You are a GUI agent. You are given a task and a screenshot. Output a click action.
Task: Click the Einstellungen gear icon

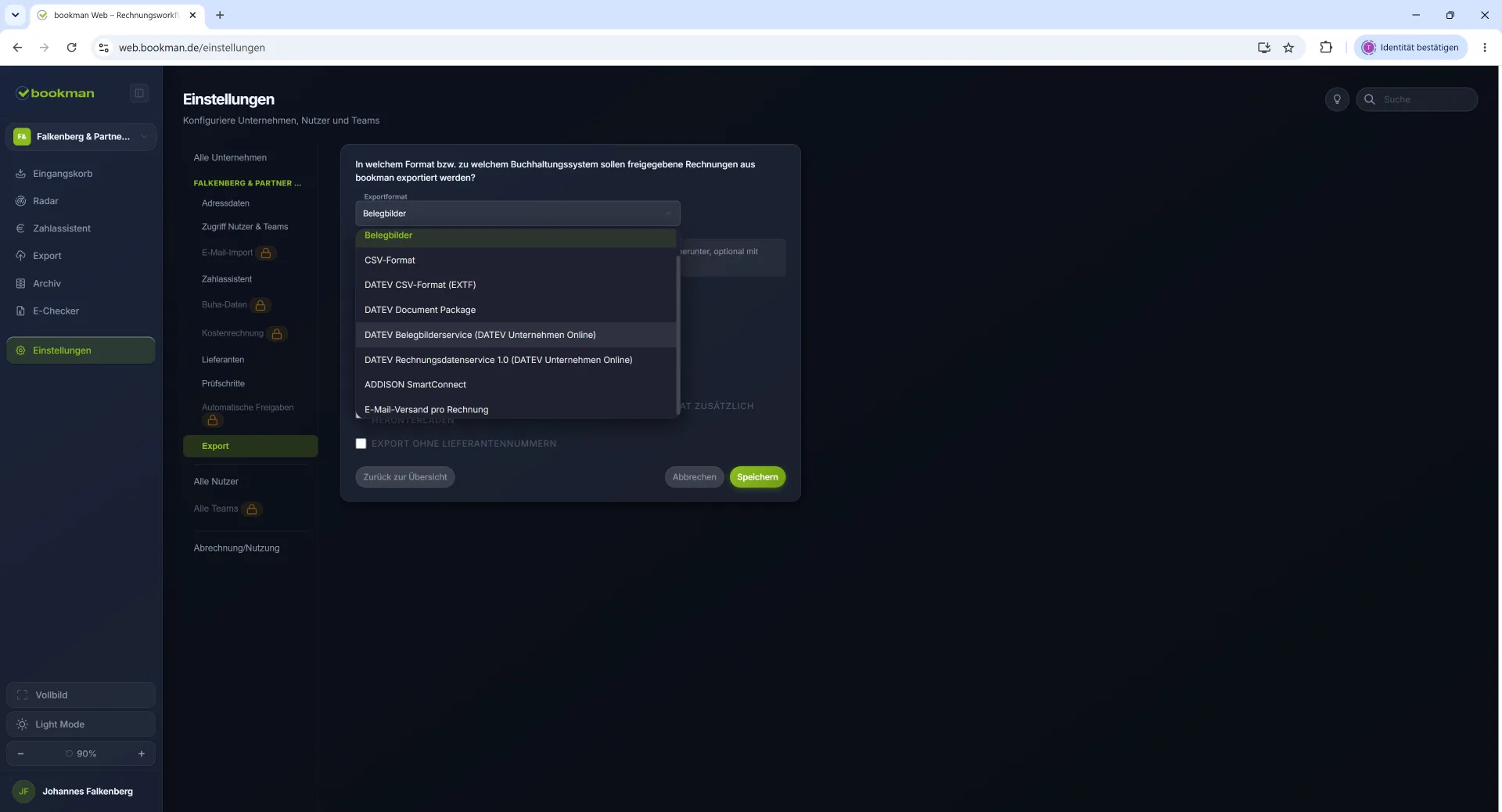tap(21, 350)
